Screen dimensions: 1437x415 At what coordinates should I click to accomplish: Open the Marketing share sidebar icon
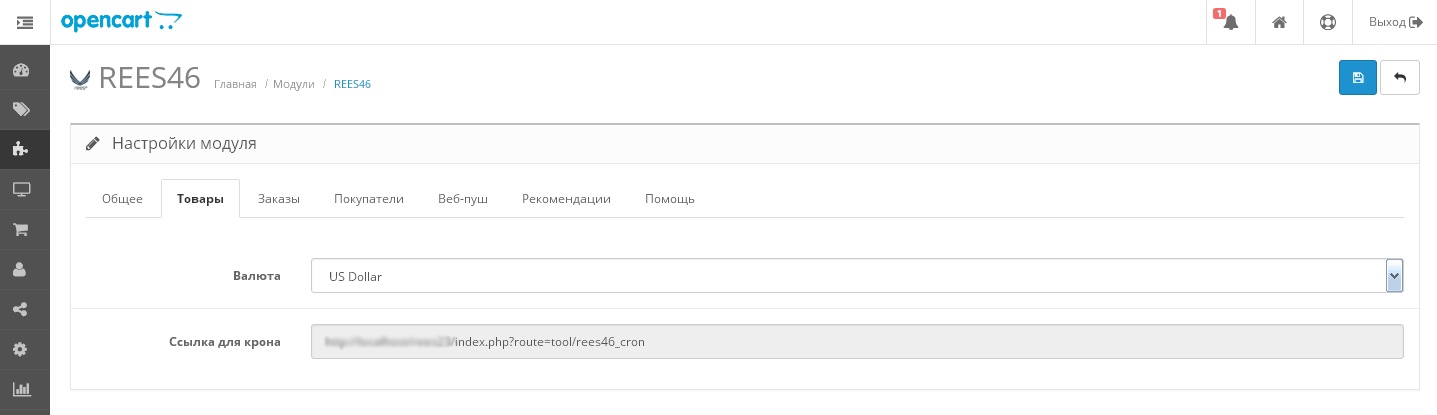click(21, 309)
